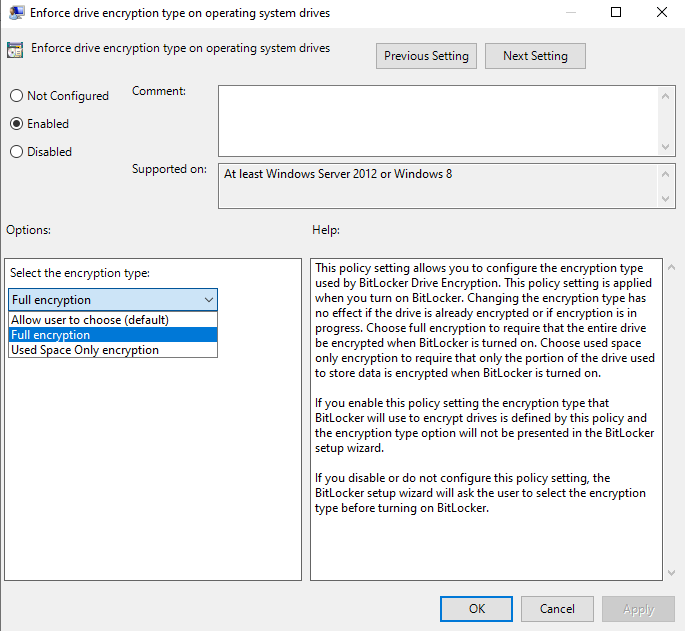Cancel the policy changes
Viewport: 685px width, 631px height.
[557, 609]
